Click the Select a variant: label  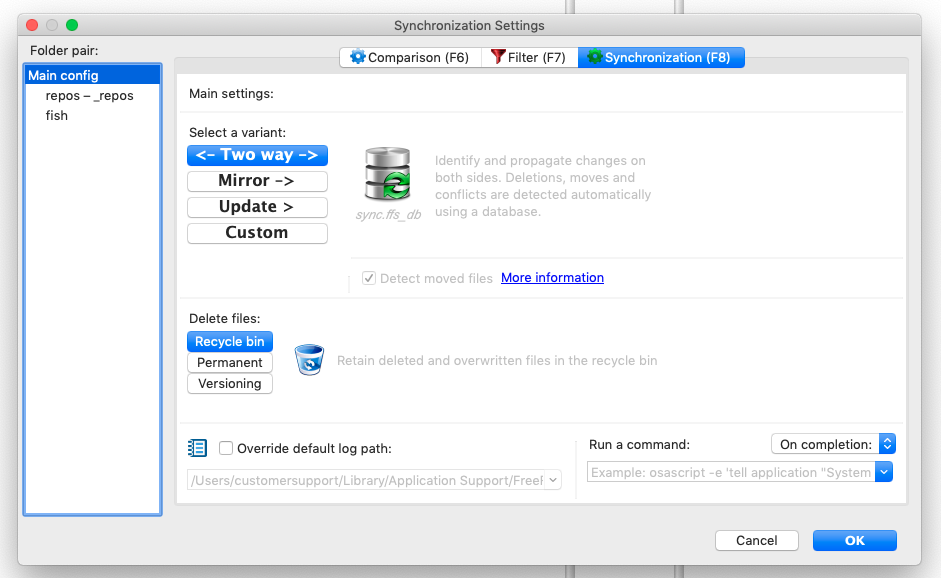click(237, 133)
